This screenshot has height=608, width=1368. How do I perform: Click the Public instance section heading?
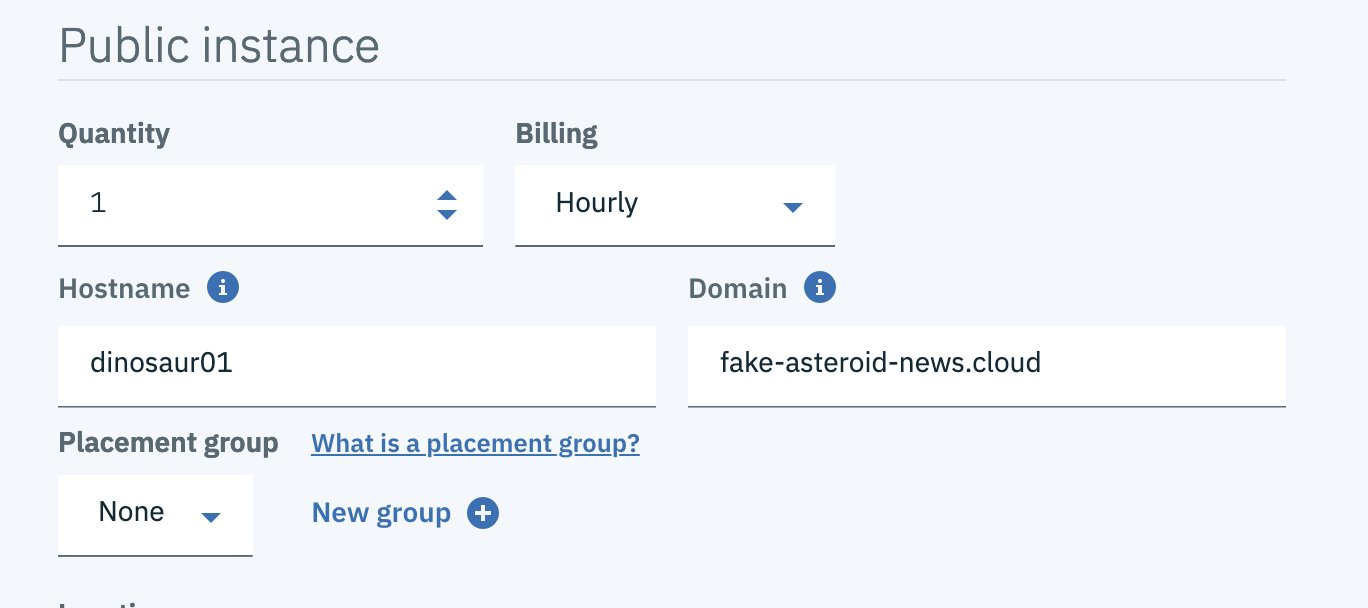(x=219, y=45)
